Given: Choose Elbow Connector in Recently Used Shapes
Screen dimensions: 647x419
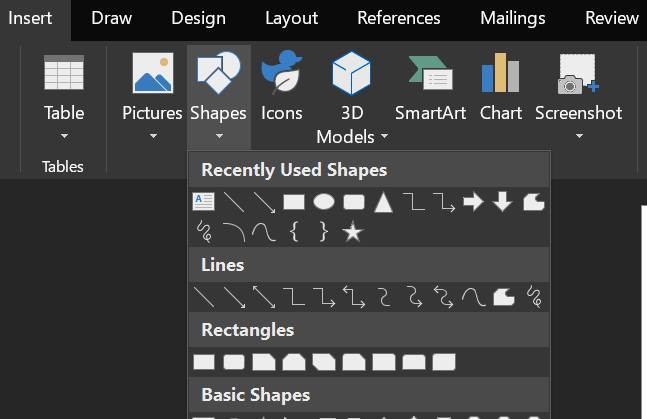Looking at the screenshot, I should [x=414, y=202].
